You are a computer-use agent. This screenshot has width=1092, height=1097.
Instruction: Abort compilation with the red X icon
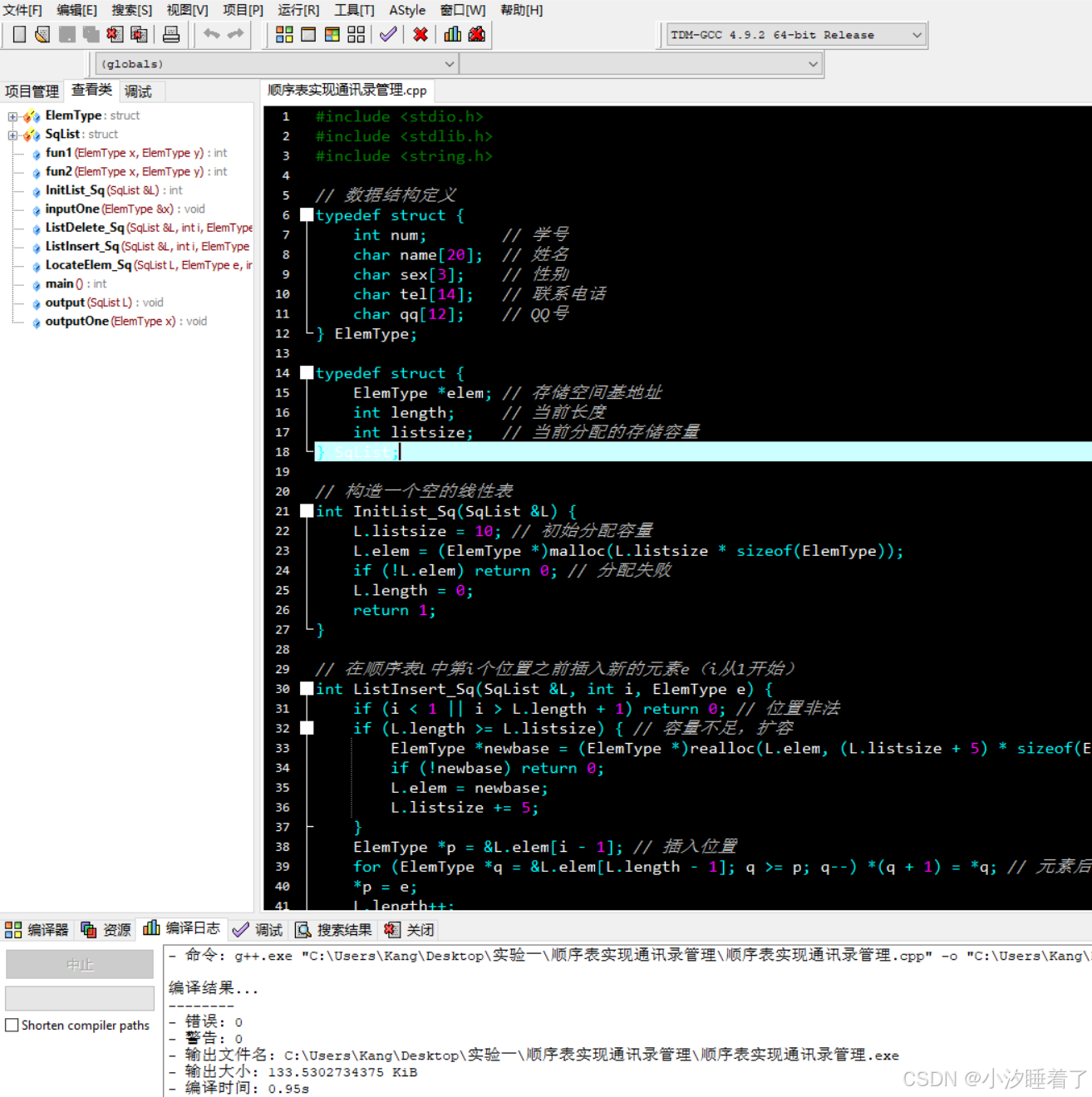point(420,34)
